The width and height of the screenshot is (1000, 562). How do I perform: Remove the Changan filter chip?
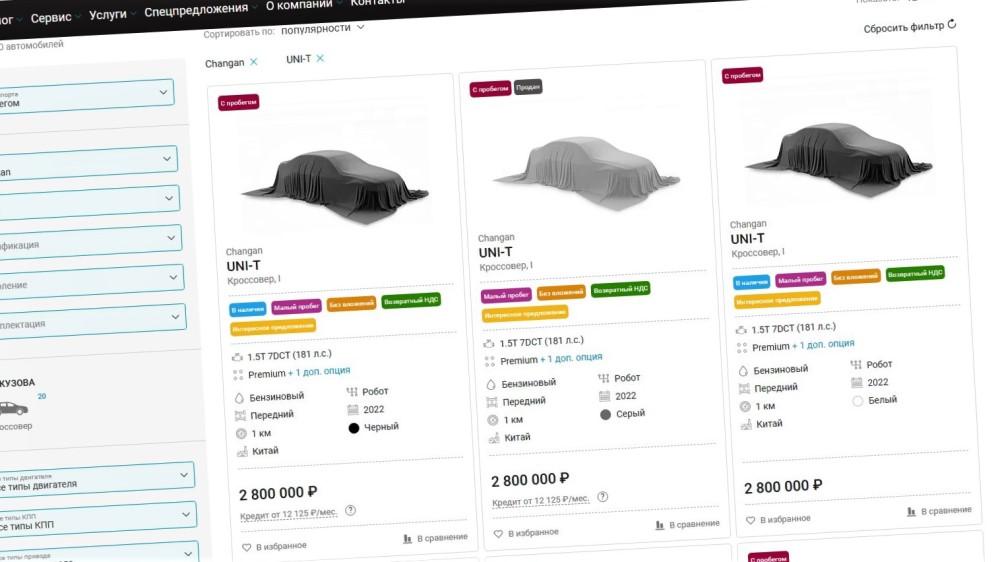254,62
